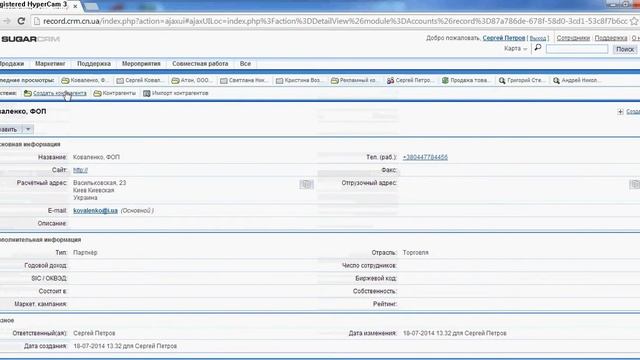Copy billing address icon next to Расчётный адрес

point(306,184)
